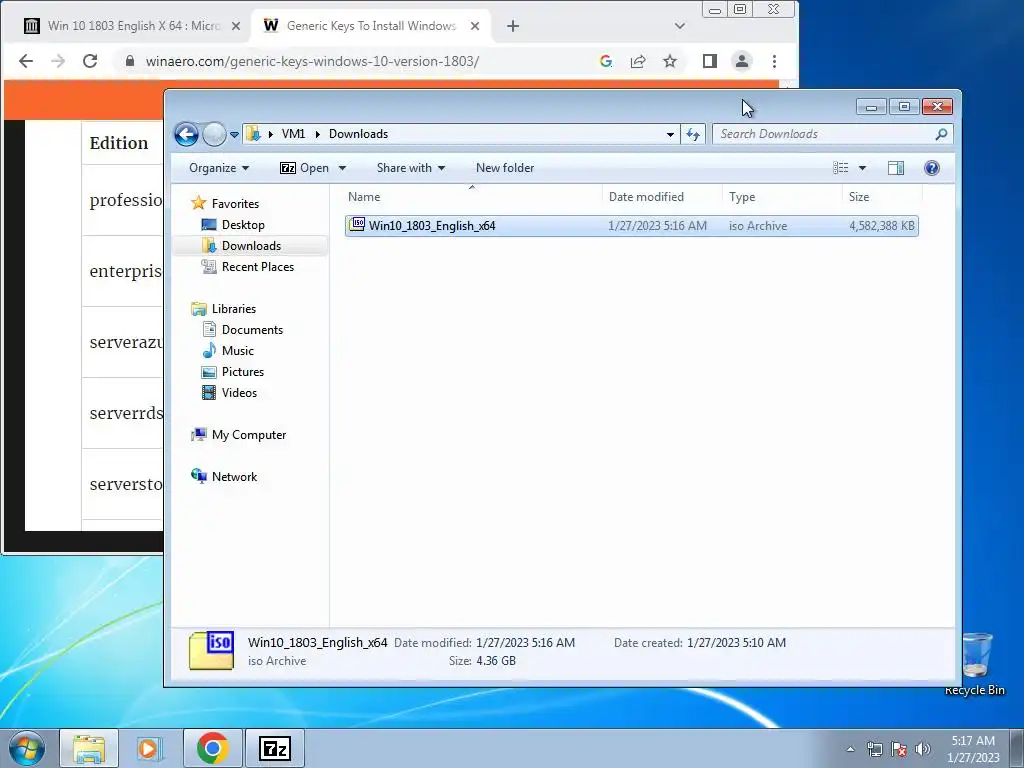Image resolution: width=1024 pixels, height=768 pixels.
Task: Create a New folder
Action: tap(505, 168)
